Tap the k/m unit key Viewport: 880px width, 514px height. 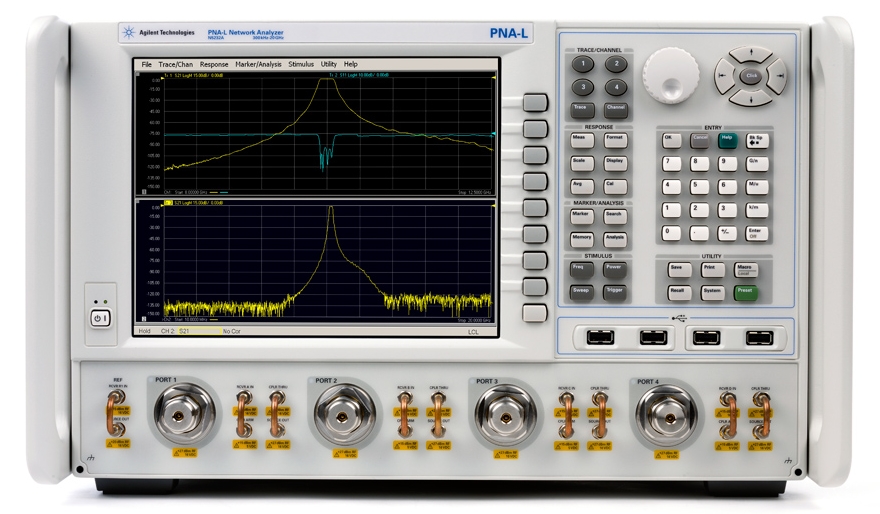(x=757, y=210)
